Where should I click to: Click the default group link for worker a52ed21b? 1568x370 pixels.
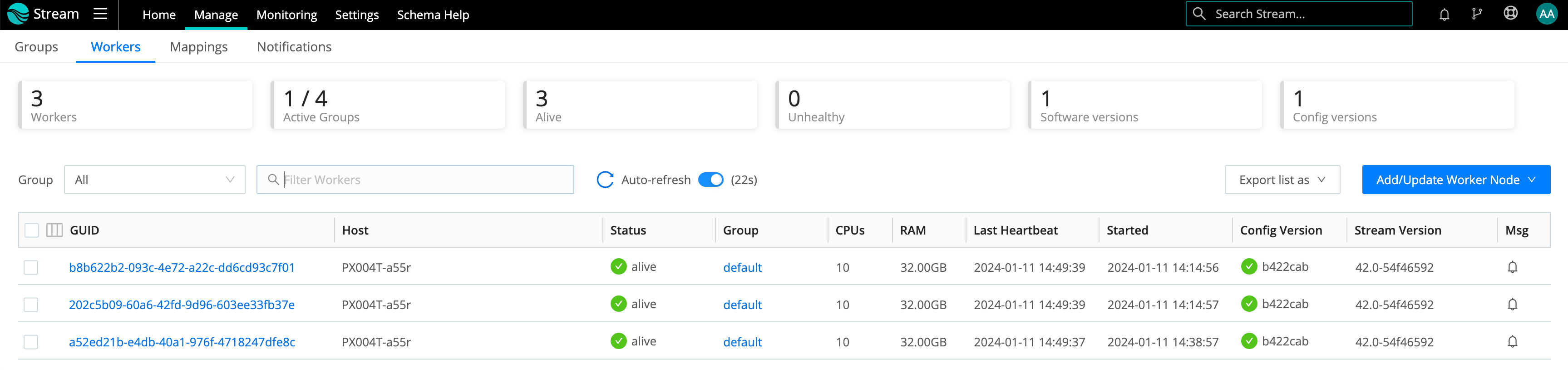(x=742, y=342)
